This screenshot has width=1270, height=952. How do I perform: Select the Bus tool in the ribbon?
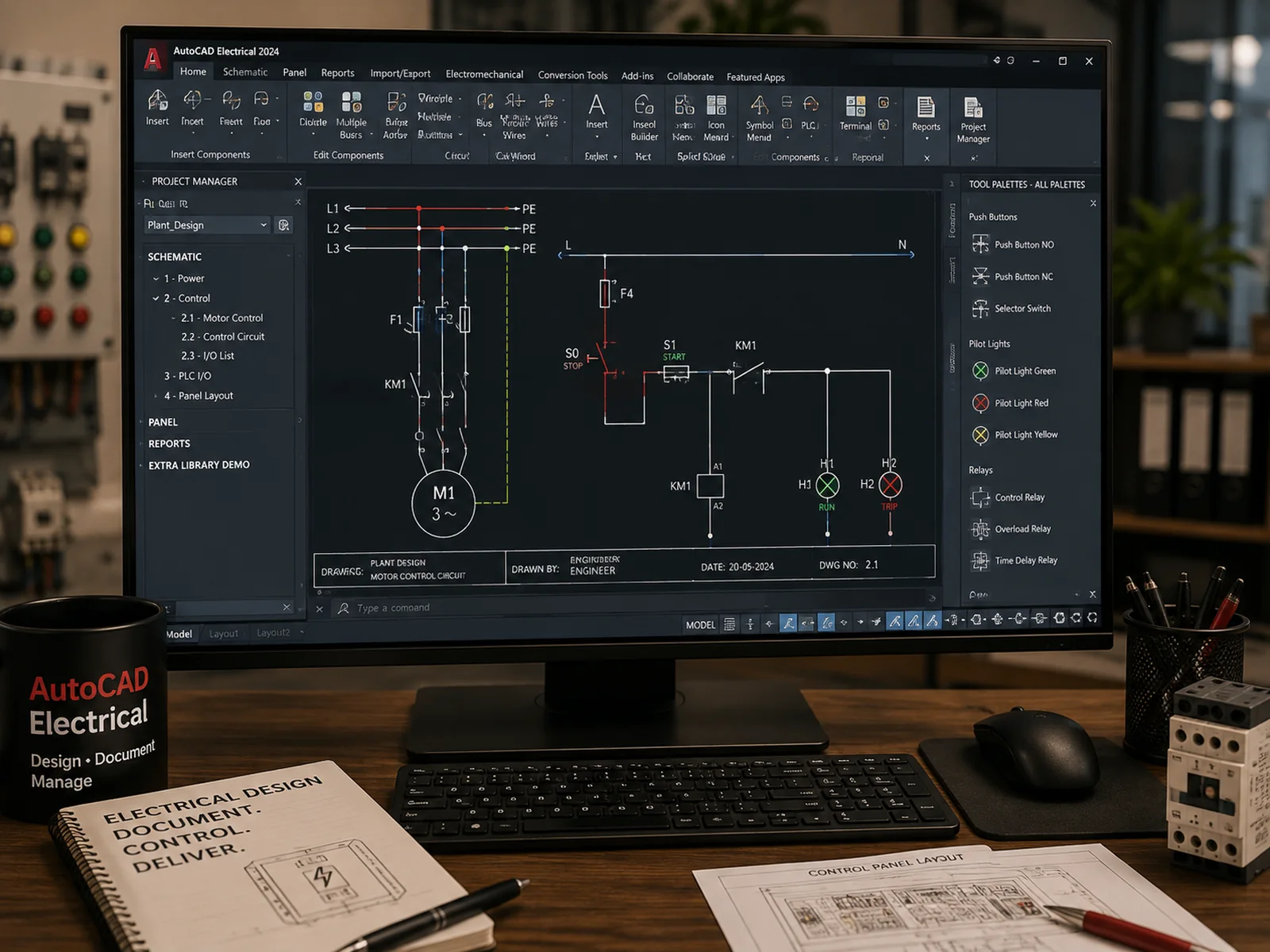pos(484,109)
